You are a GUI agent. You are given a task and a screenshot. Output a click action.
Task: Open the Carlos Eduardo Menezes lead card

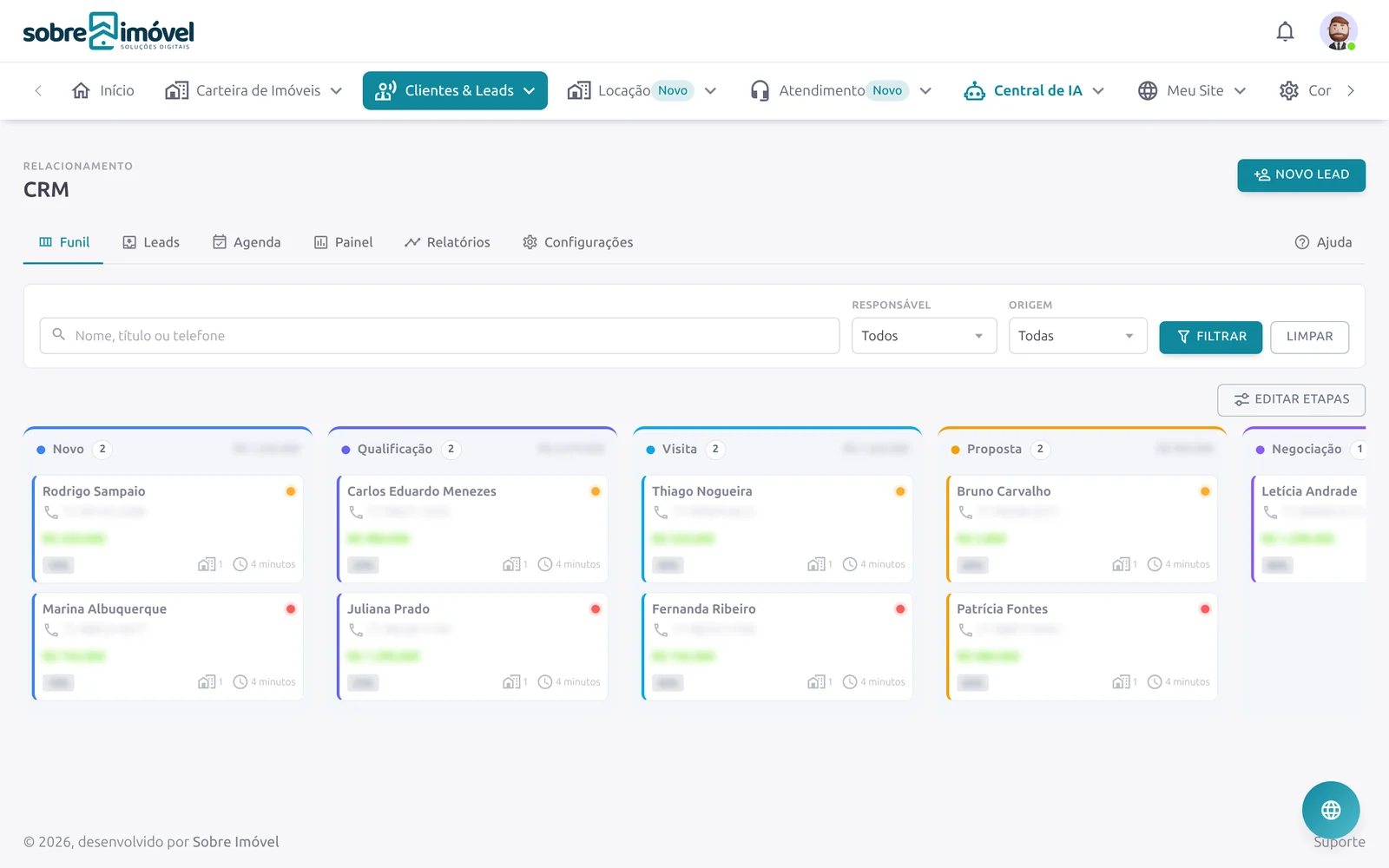[472, 529]
